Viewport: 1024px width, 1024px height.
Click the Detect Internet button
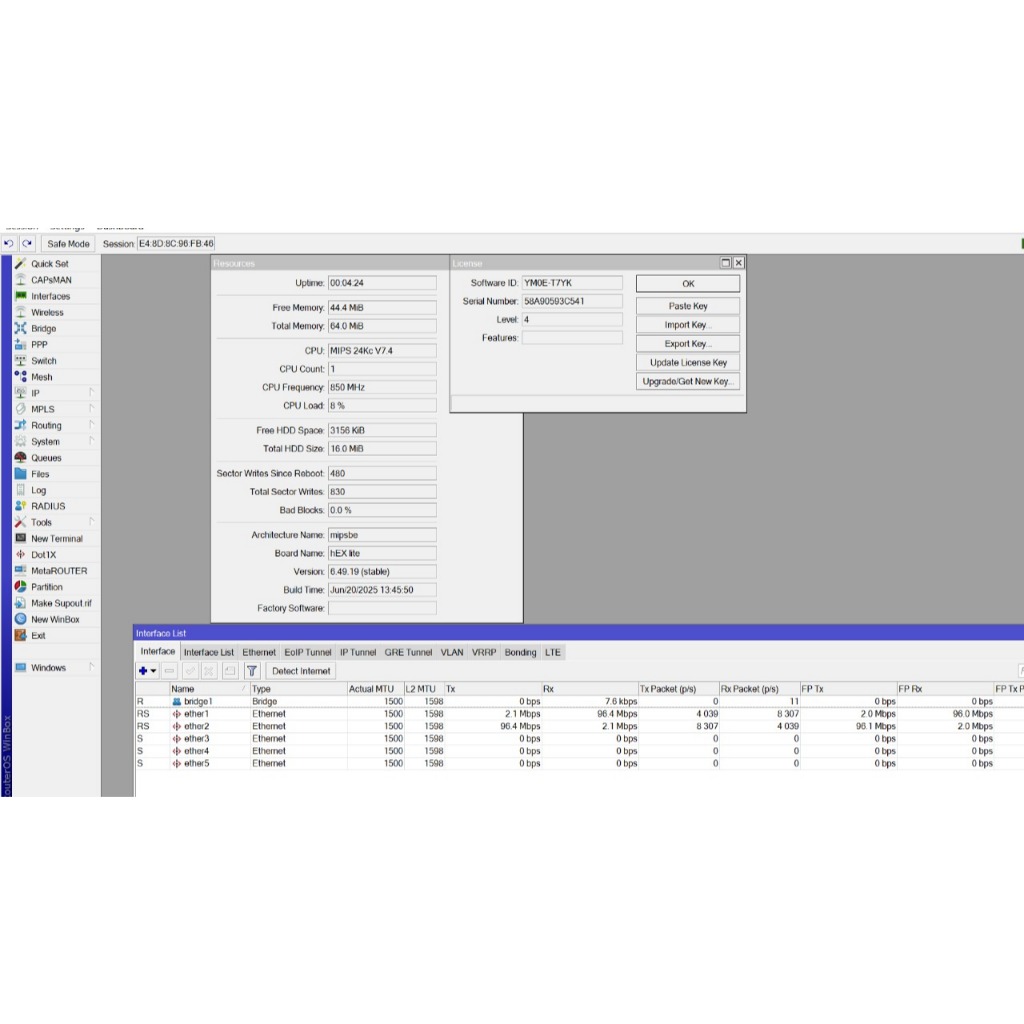coord(301,671)
